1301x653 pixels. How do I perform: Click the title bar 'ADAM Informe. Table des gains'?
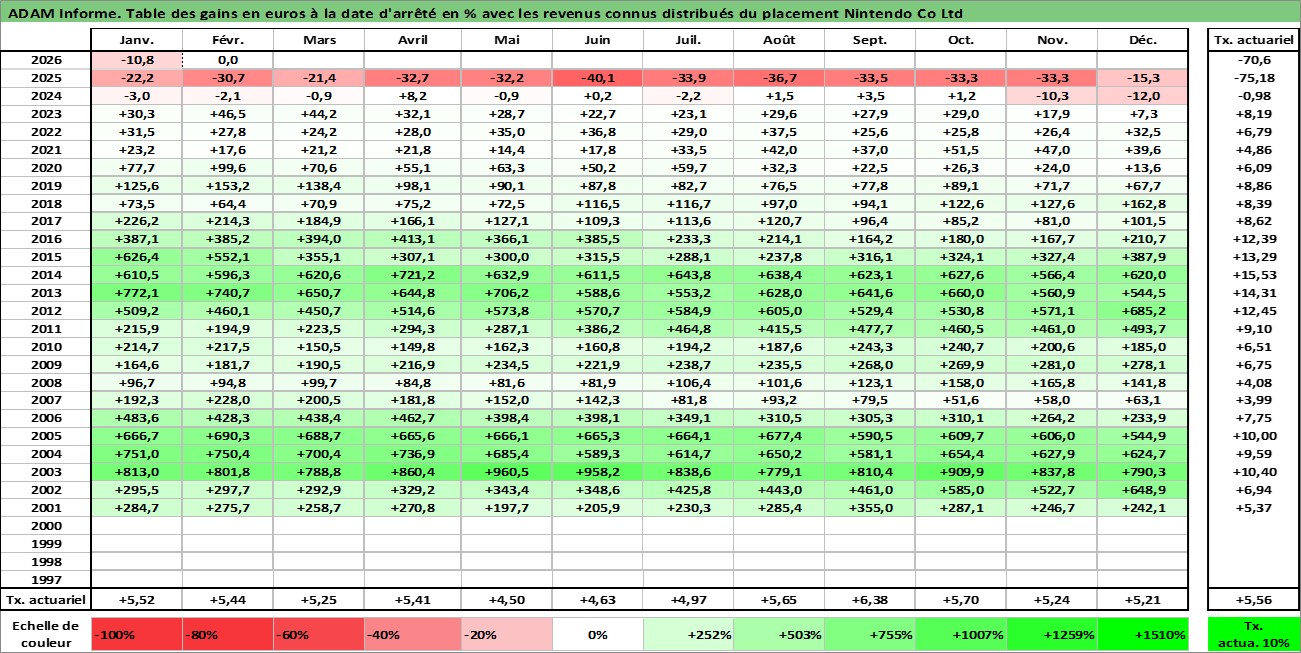pyautogui.click(x=650, y=14)
